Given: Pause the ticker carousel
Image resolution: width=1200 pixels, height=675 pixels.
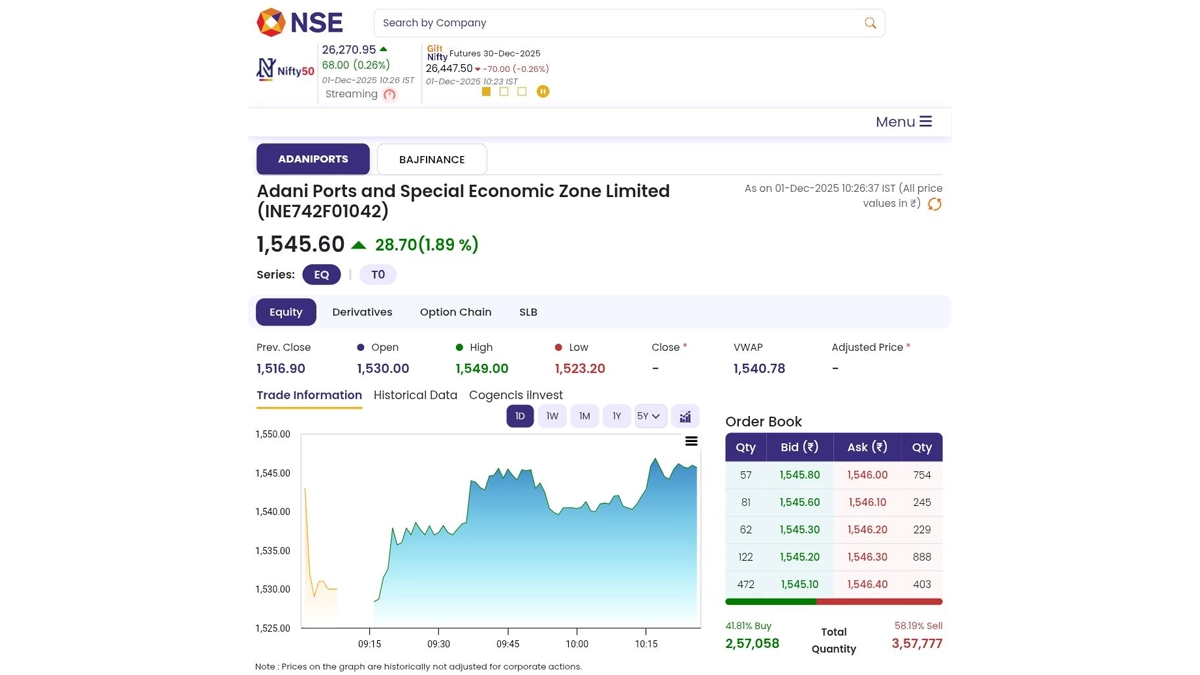Looking at the screenshot, I should coord(543,91).
